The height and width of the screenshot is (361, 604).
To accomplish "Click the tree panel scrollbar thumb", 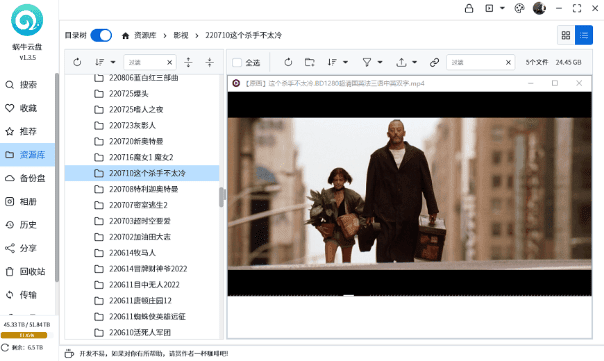I will point(221,197).
